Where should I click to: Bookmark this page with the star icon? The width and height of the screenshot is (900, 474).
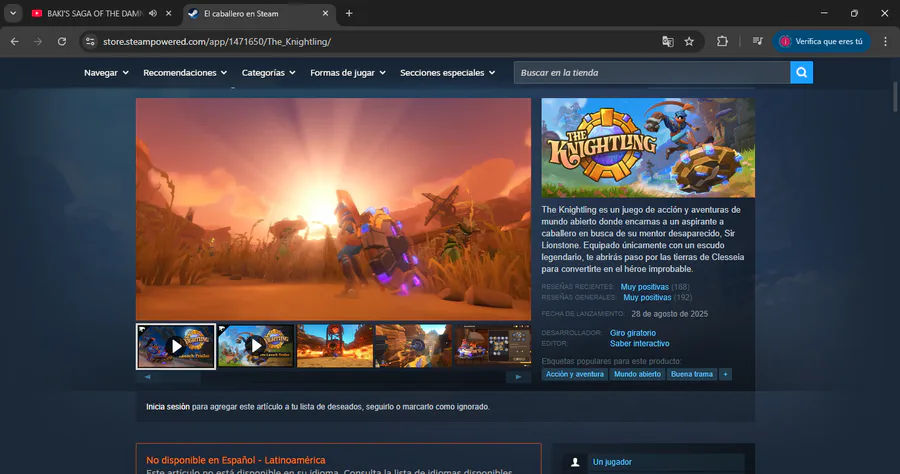pos(689,41)
